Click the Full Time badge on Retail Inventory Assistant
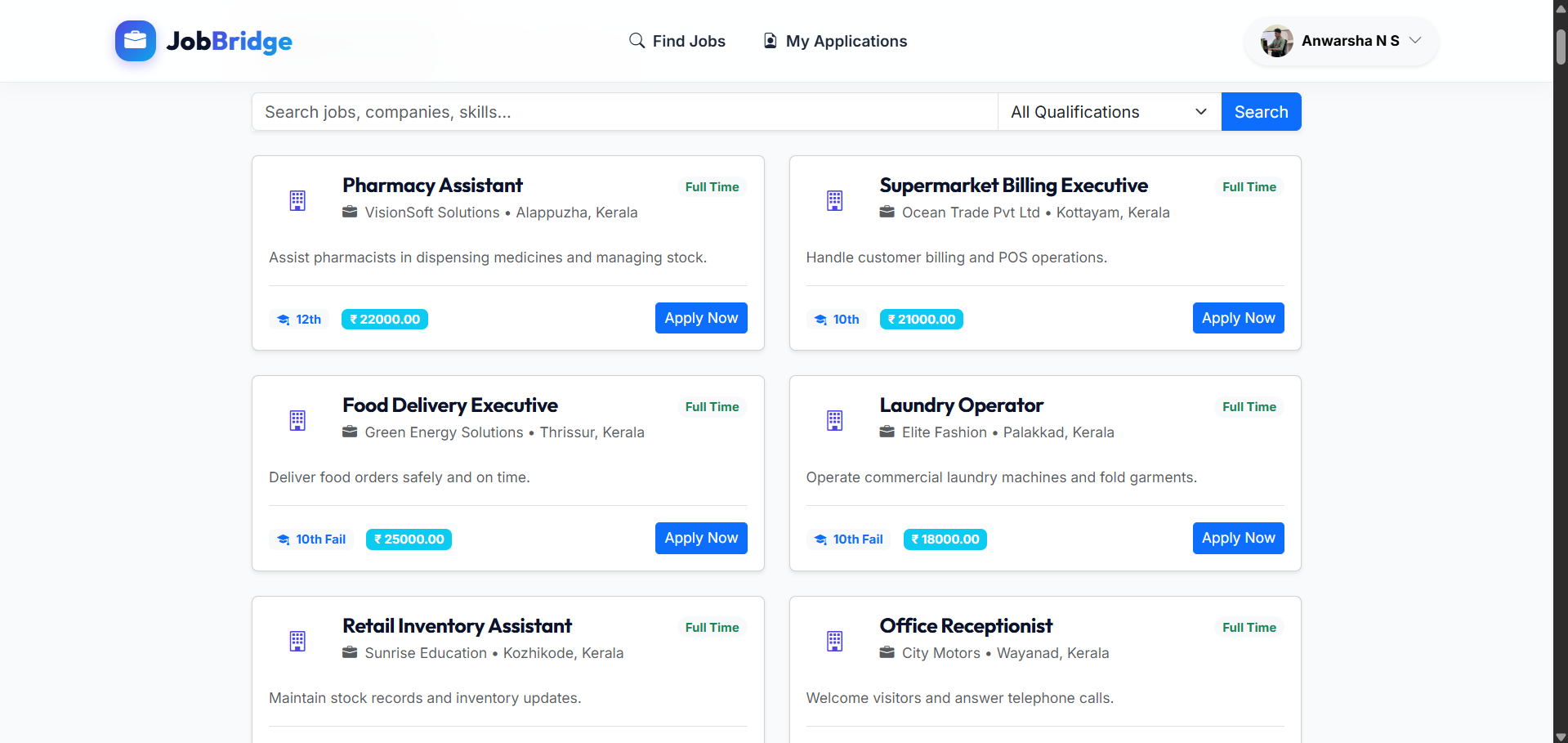Screen dimensions: 1568x743 point(712,628)
